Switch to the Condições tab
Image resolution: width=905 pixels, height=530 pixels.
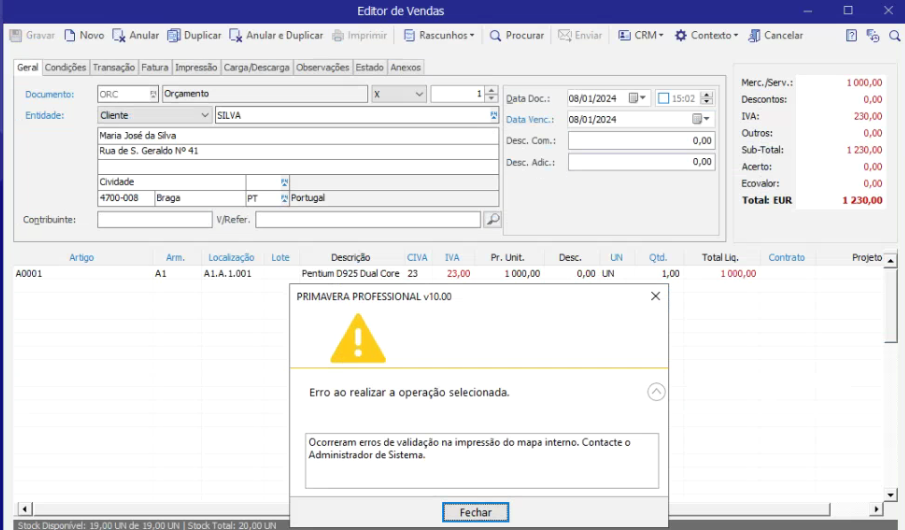[66, 67]
